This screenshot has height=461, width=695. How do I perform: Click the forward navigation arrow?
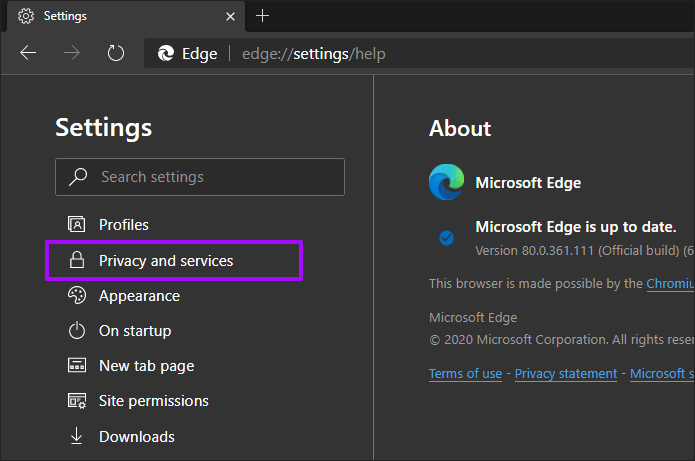[71, 53]
